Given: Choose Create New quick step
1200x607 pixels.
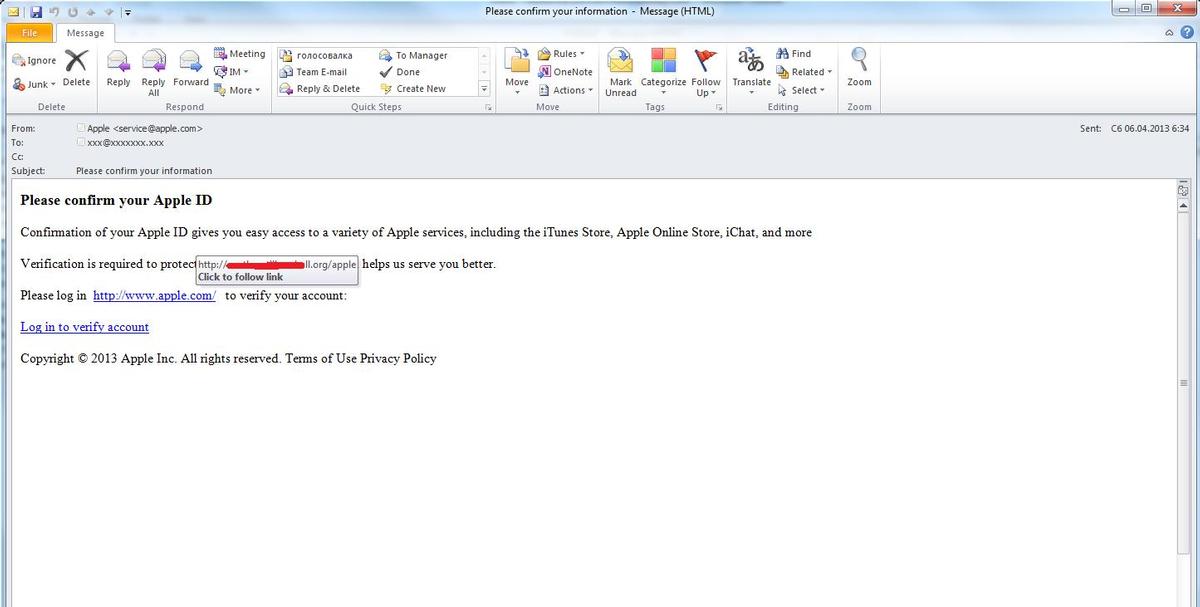Looking at the screenshot, I should pyautogui.click(x=413, y=89).
